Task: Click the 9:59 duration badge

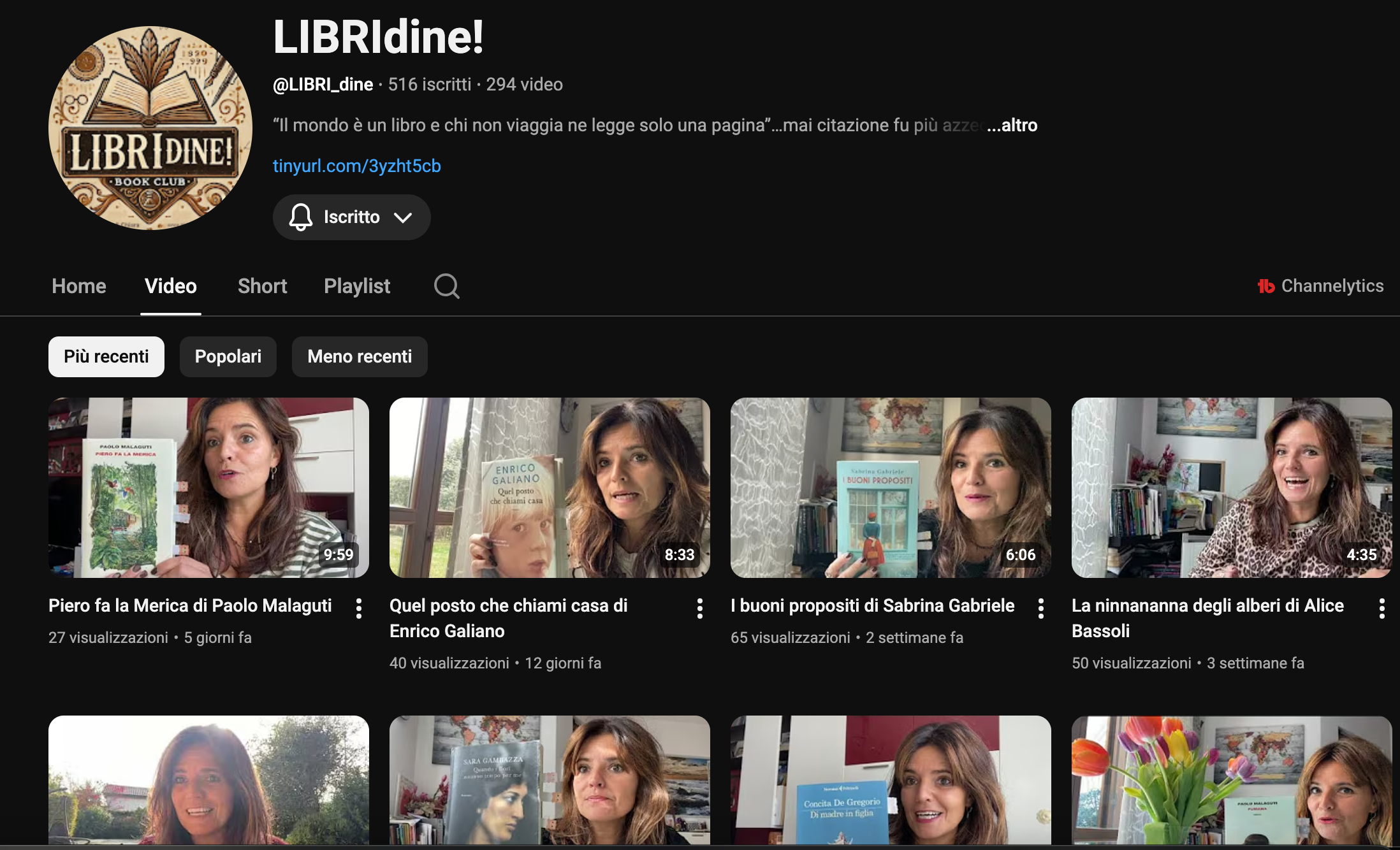Action: [x=339, y=555]
